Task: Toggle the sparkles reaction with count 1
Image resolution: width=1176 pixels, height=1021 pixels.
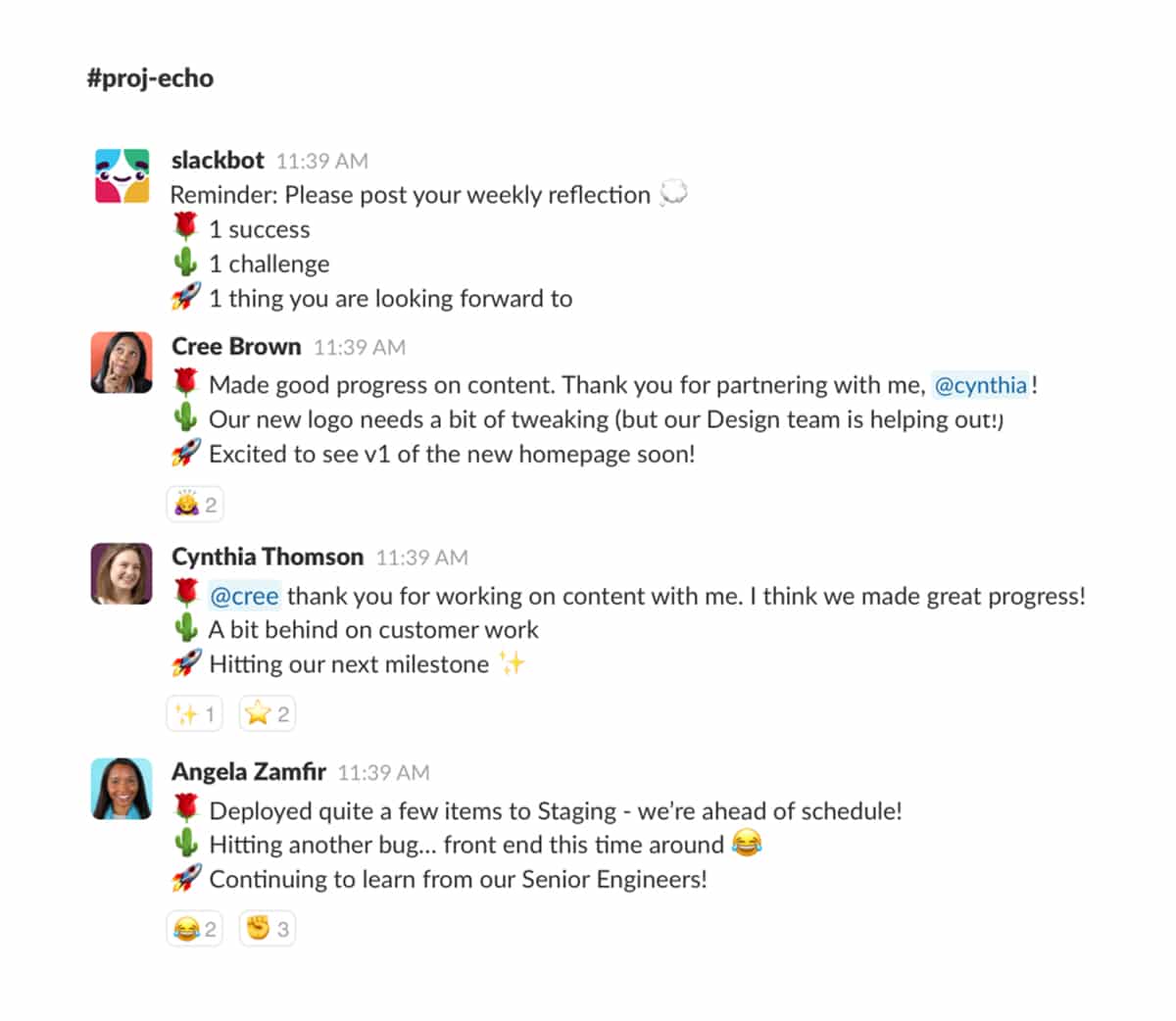Action: tap(194, 714)
